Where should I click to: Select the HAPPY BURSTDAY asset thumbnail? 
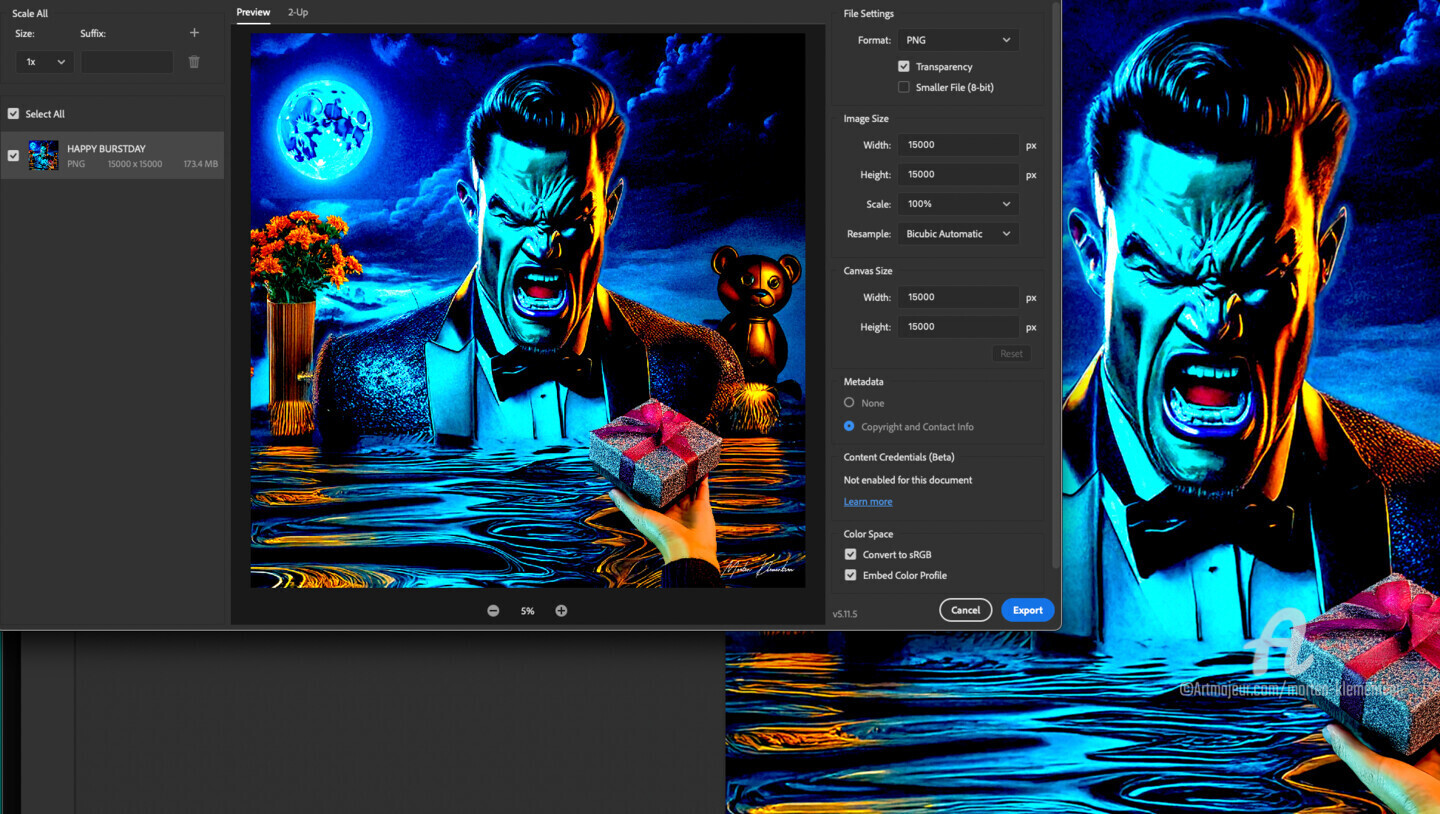tap(43, 155)
